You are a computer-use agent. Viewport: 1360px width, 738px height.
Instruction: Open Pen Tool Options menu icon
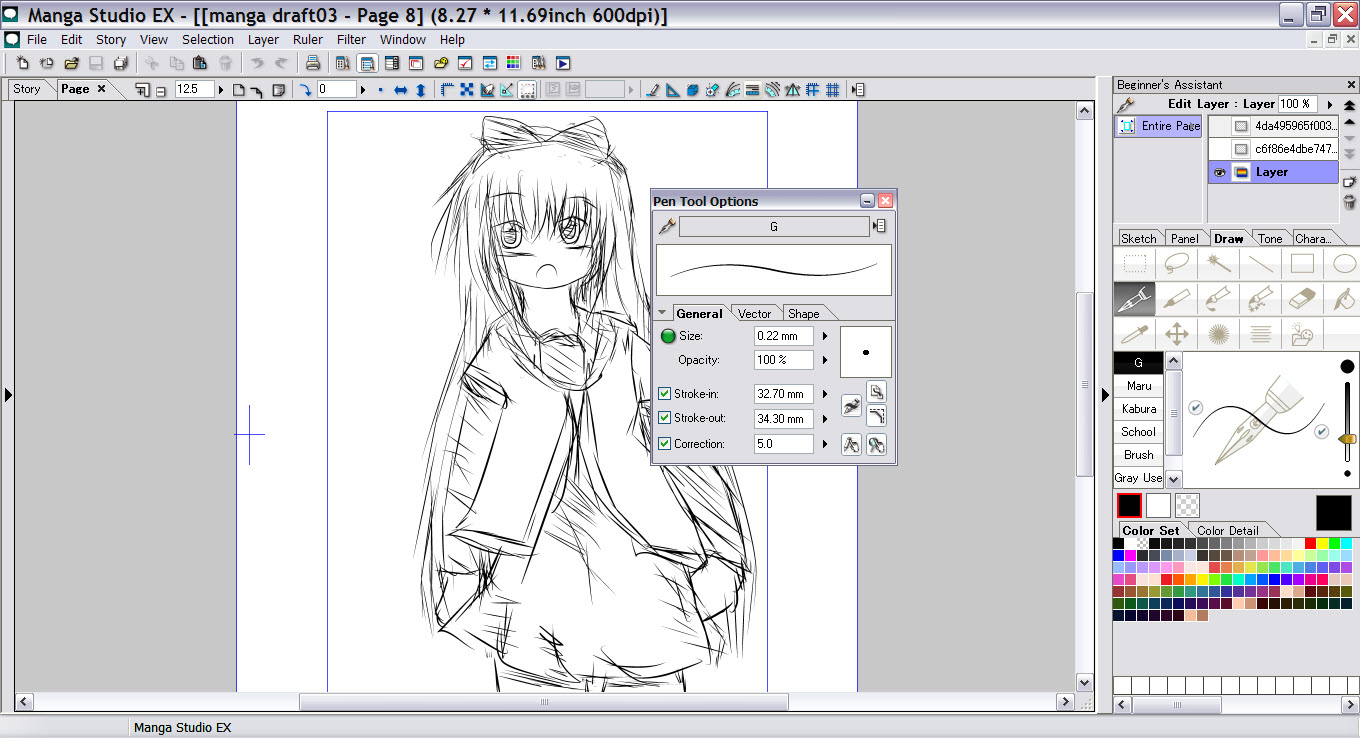(x=880, y=227)
